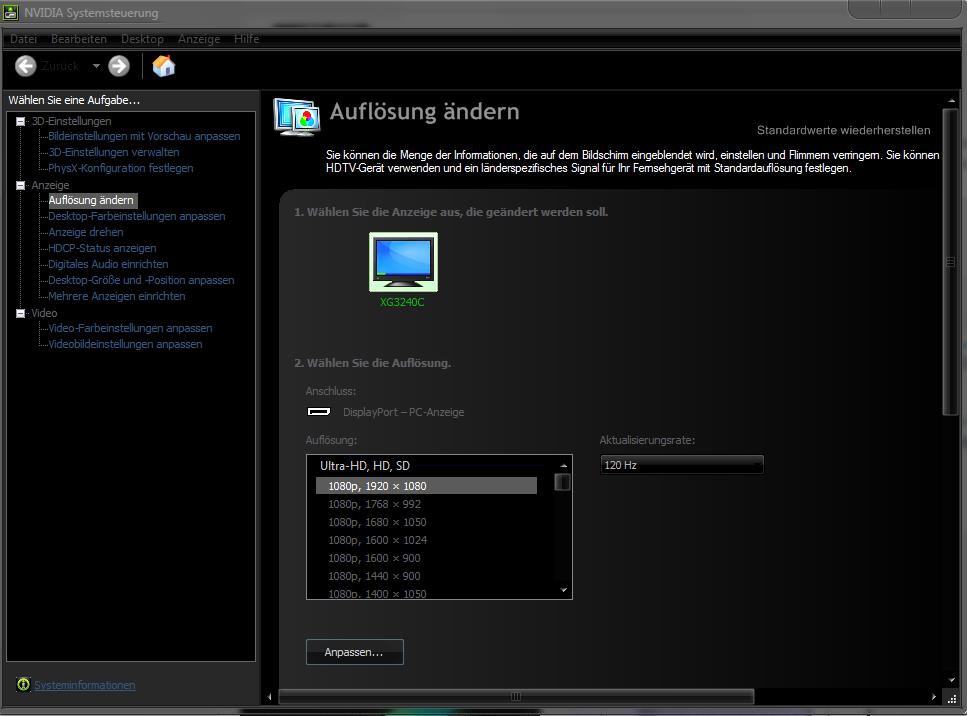
Task: Open Videobildeinstellungen anpassen
Action: point(125,345)
